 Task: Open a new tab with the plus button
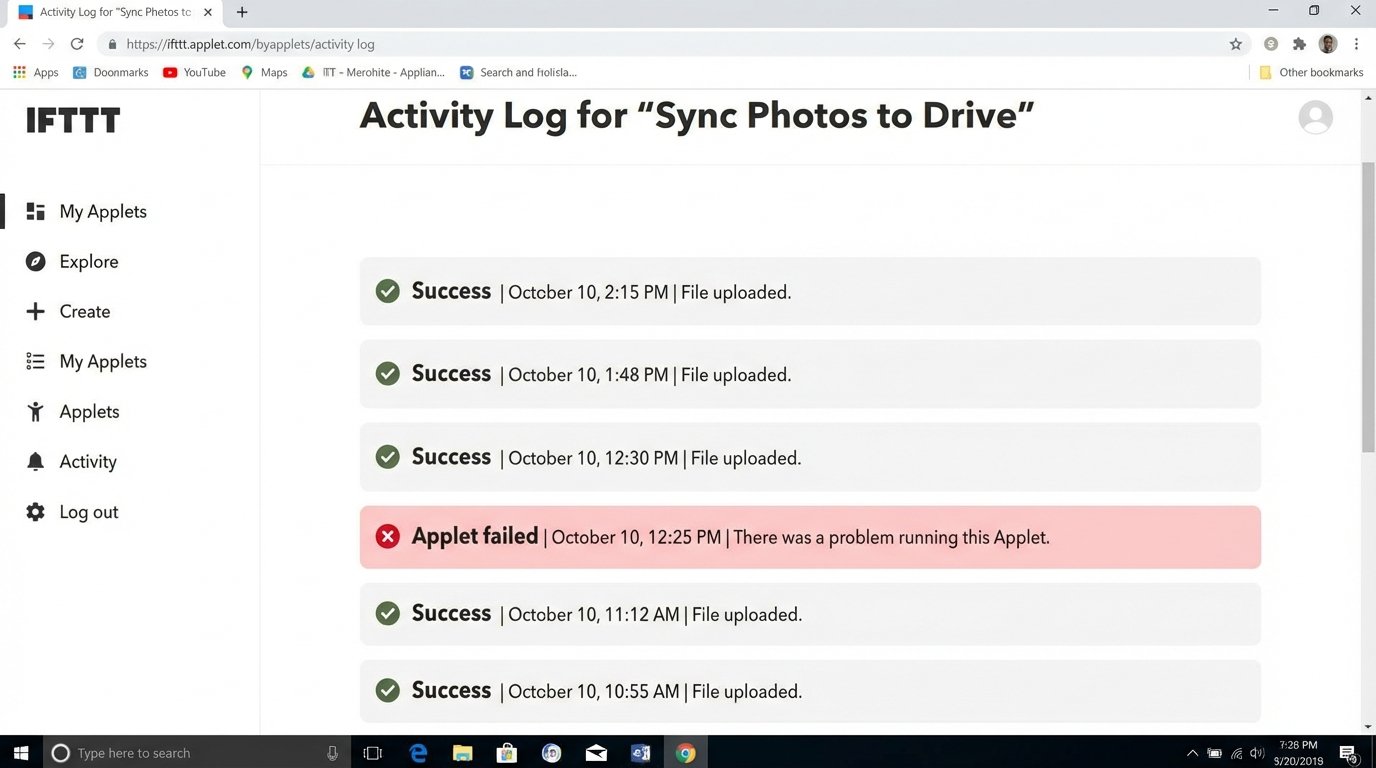tap(242, 12)
